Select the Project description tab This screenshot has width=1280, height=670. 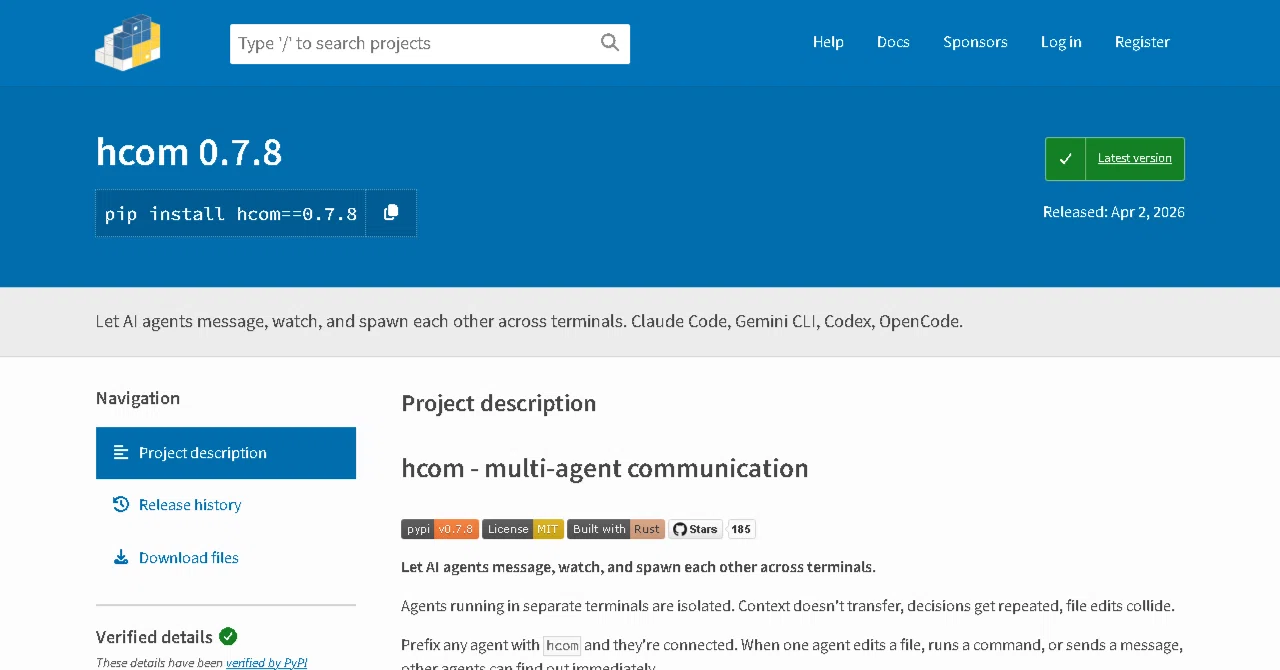click(226, 453)
